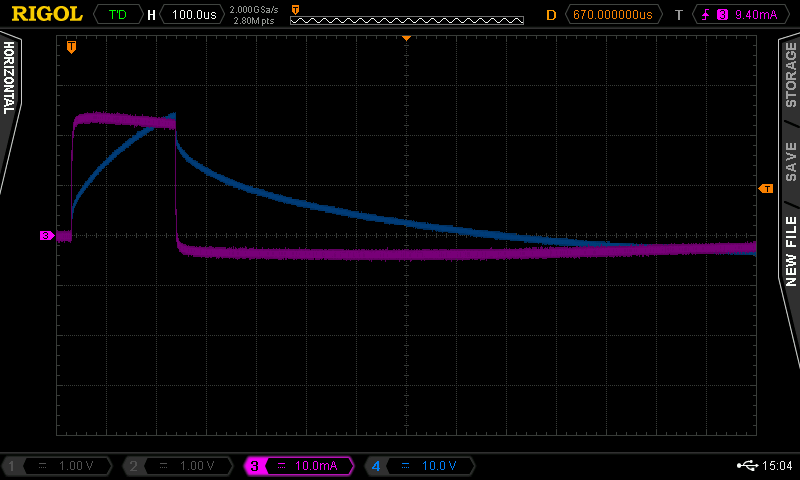
Task: Select the T'D trigger status indicator
Action: (118, 15)
